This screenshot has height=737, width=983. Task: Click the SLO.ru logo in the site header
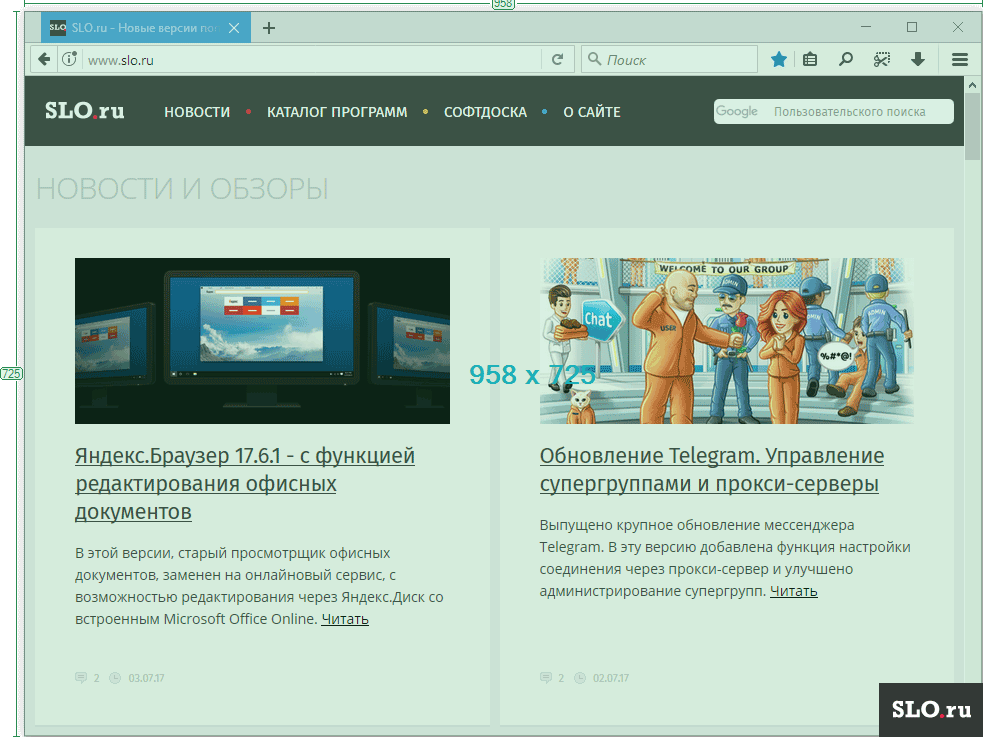(x=85, y=111)
